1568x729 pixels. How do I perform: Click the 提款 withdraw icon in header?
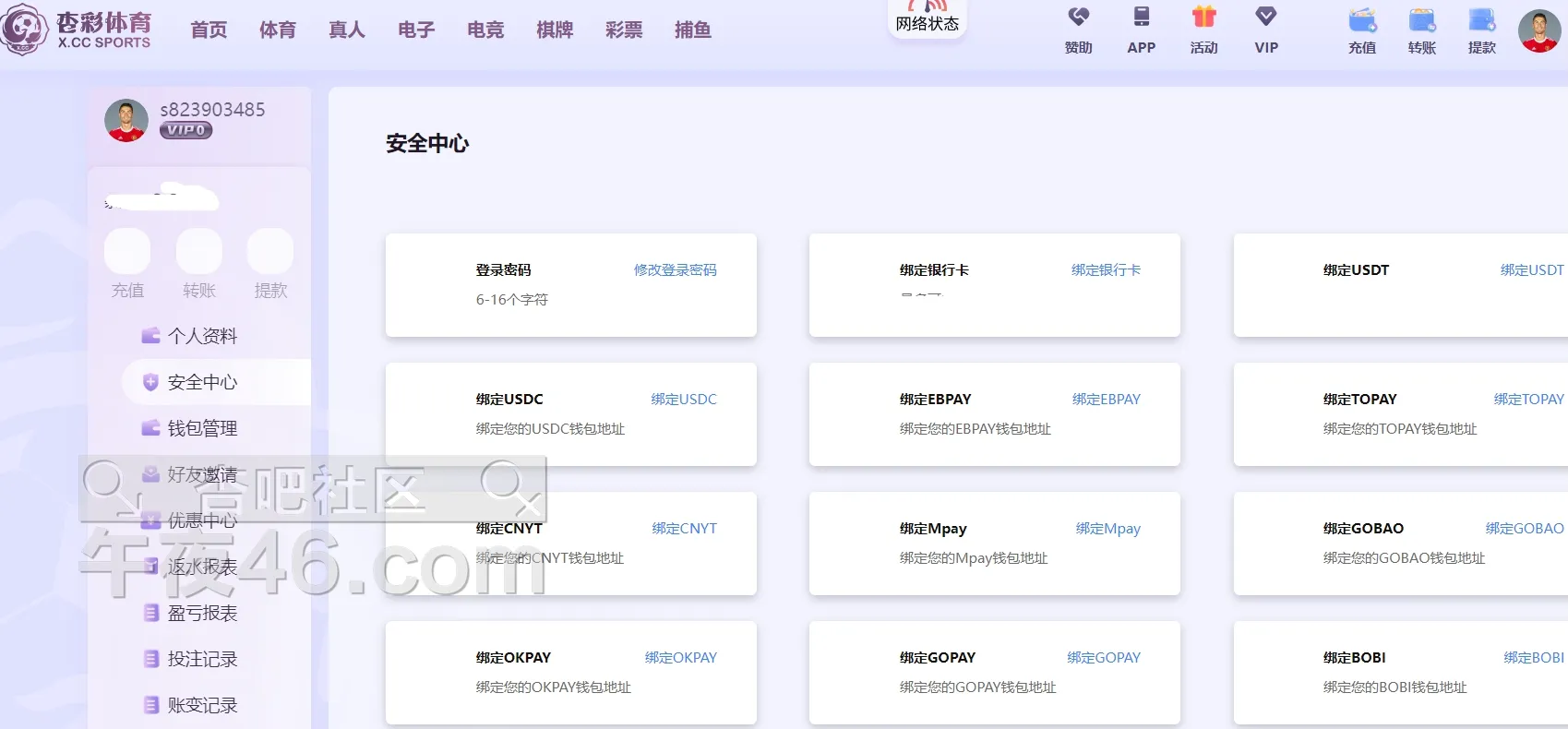(x=1481, y=20)
